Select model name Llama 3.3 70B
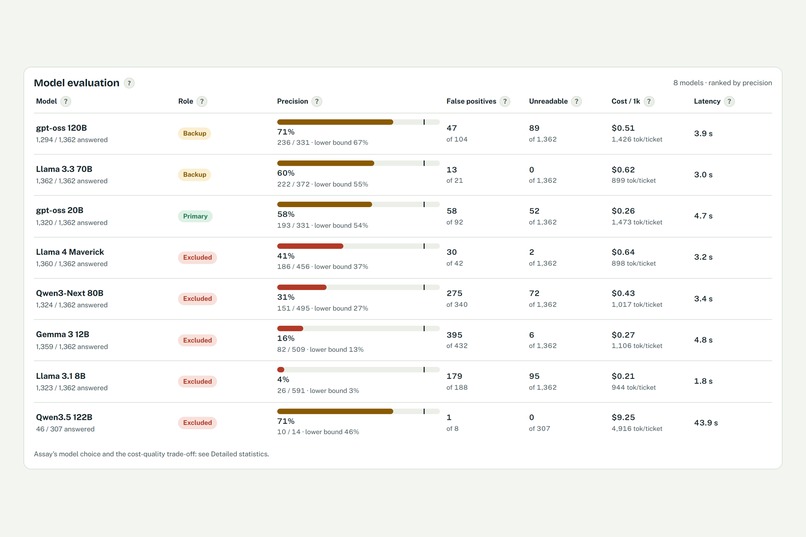 click(64, 169)
